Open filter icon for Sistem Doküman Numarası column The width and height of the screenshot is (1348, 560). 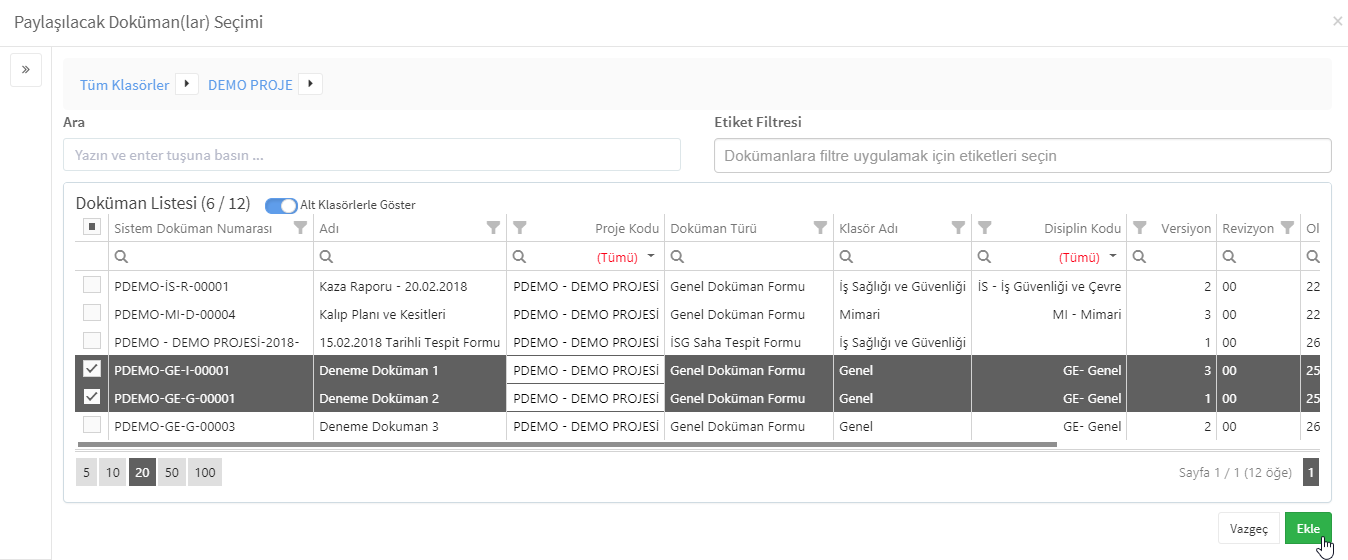click(x=300, y=228)
